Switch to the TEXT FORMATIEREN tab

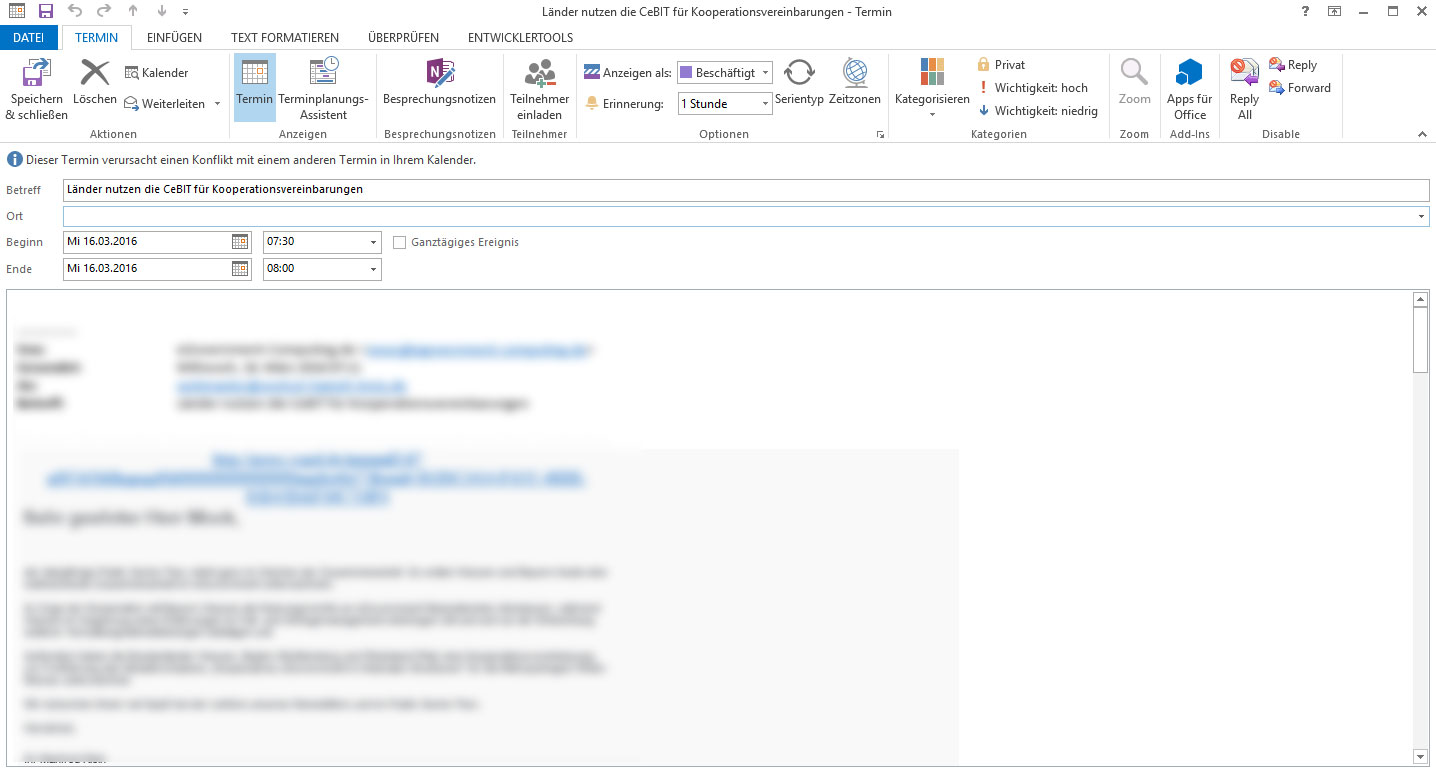285,38
